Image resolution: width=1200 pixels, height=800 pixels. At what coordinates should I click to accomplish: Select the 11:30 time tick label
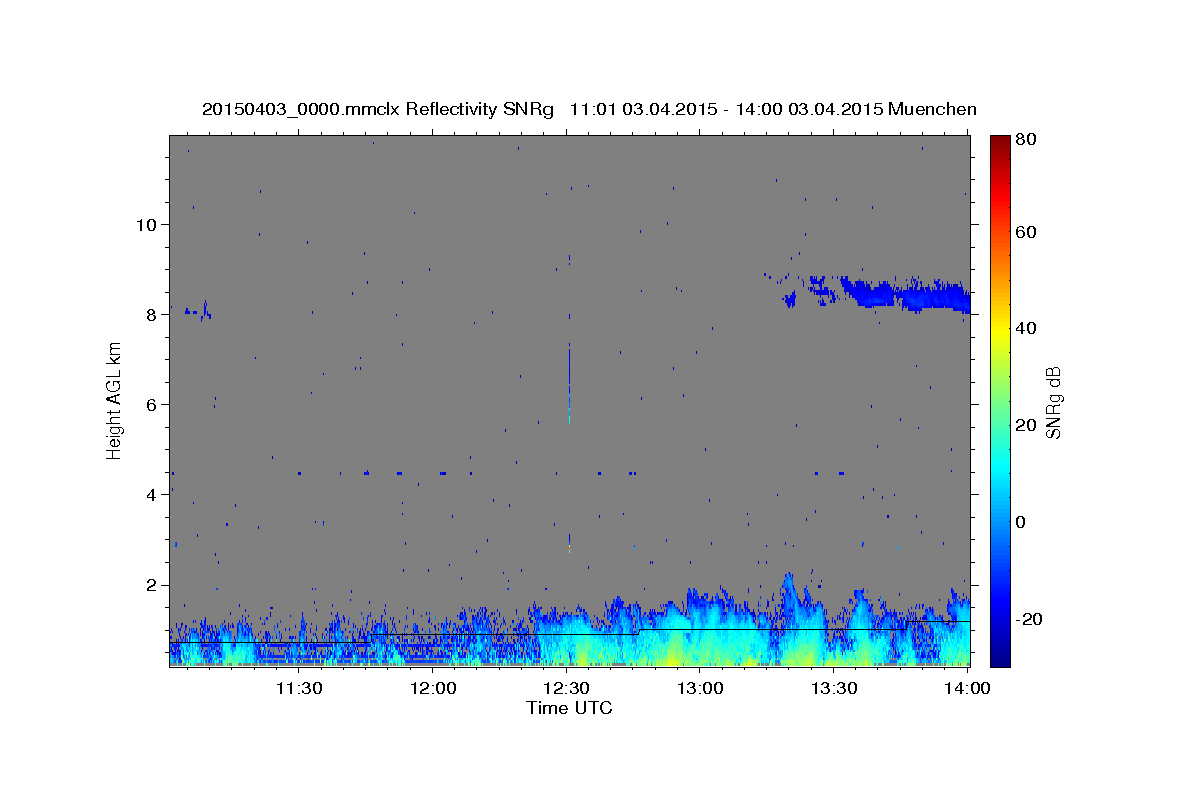pyautogui.click(x=298, y=688)
